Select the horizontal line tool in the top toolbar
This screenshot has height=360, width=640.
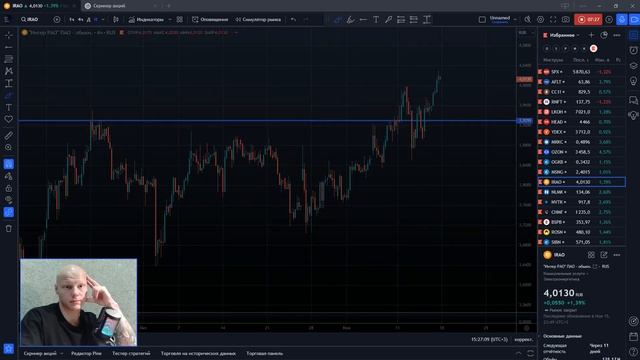[363, 20]
